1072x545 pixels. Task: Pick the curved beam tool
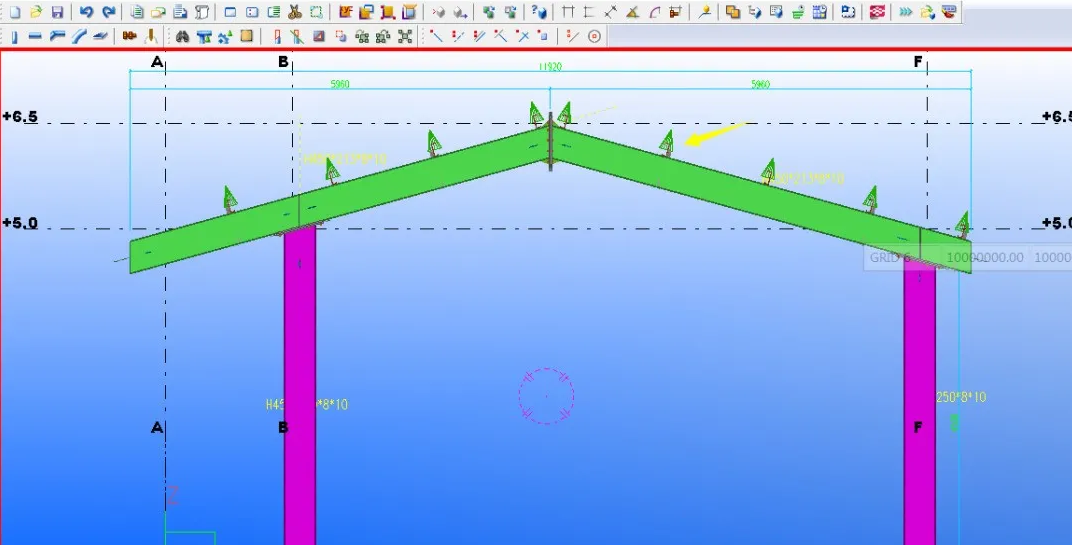[x=78, y=36]
